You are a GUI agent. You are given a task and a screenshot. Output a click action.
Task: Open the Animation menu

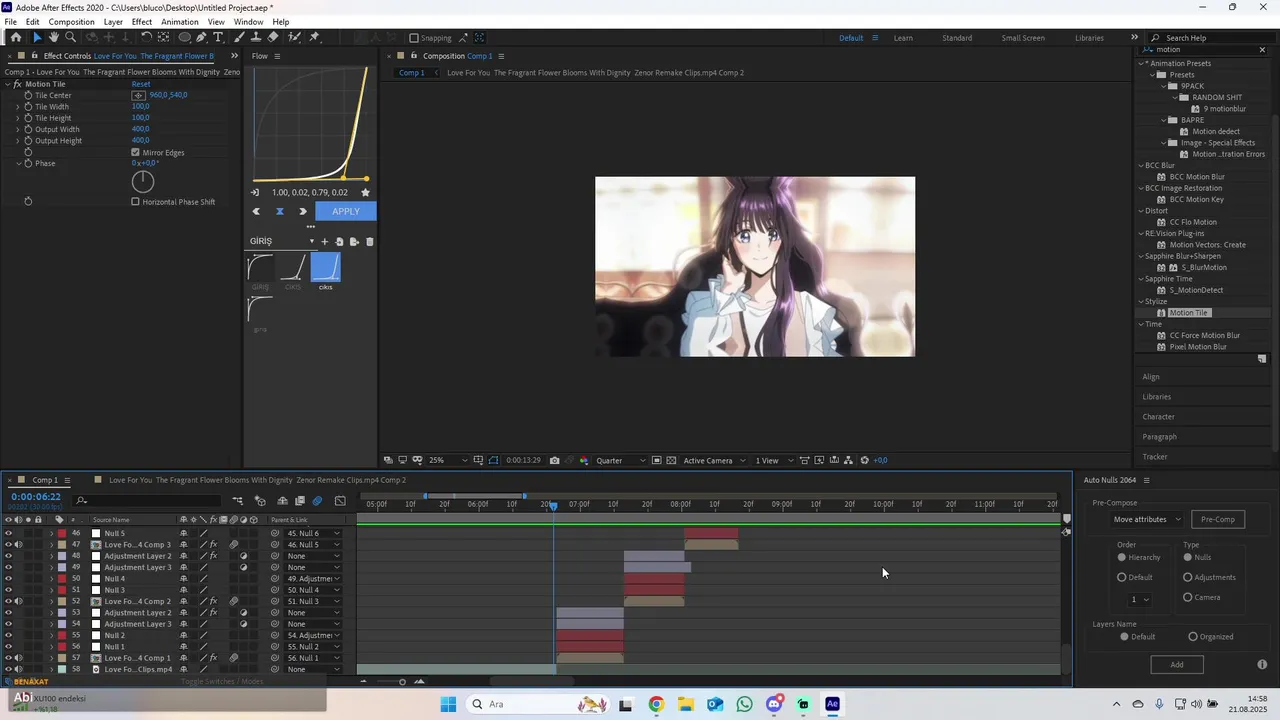click(x=180, y=21)
